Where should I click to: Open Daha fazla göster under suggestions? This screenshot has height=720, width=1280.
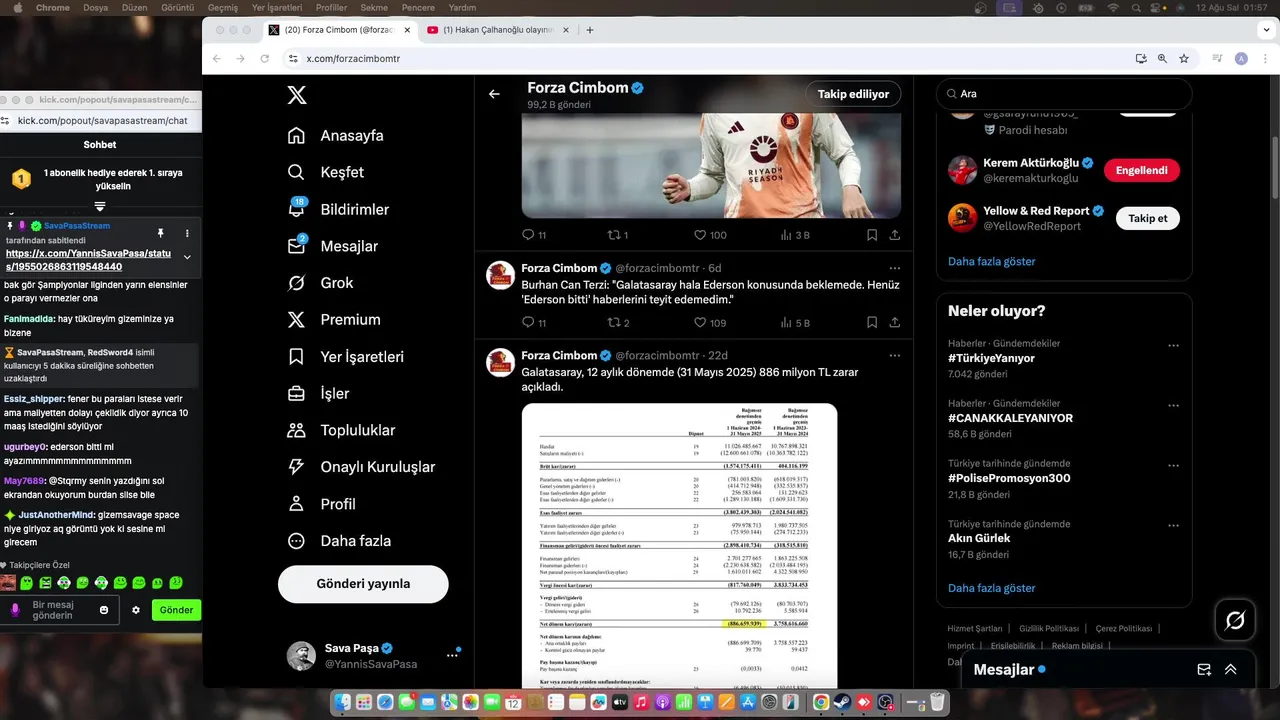pos(992,262)
